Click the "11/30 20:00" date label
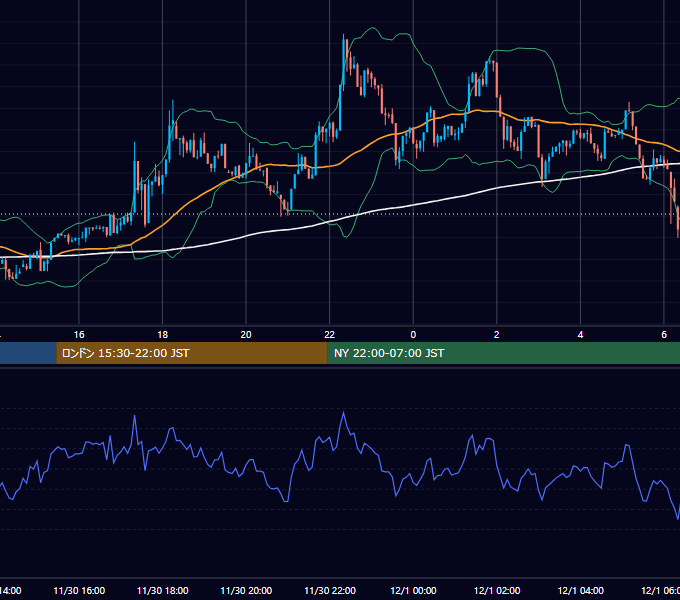 (246, 590)
